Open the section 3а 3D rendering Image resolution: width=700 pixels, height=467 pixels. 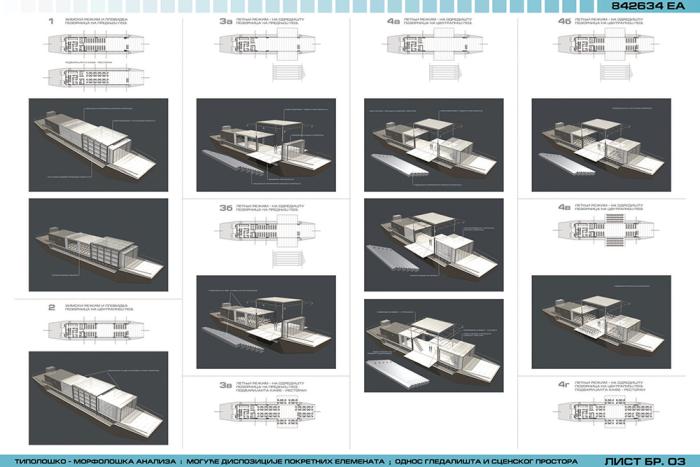[x=266, y=145]
